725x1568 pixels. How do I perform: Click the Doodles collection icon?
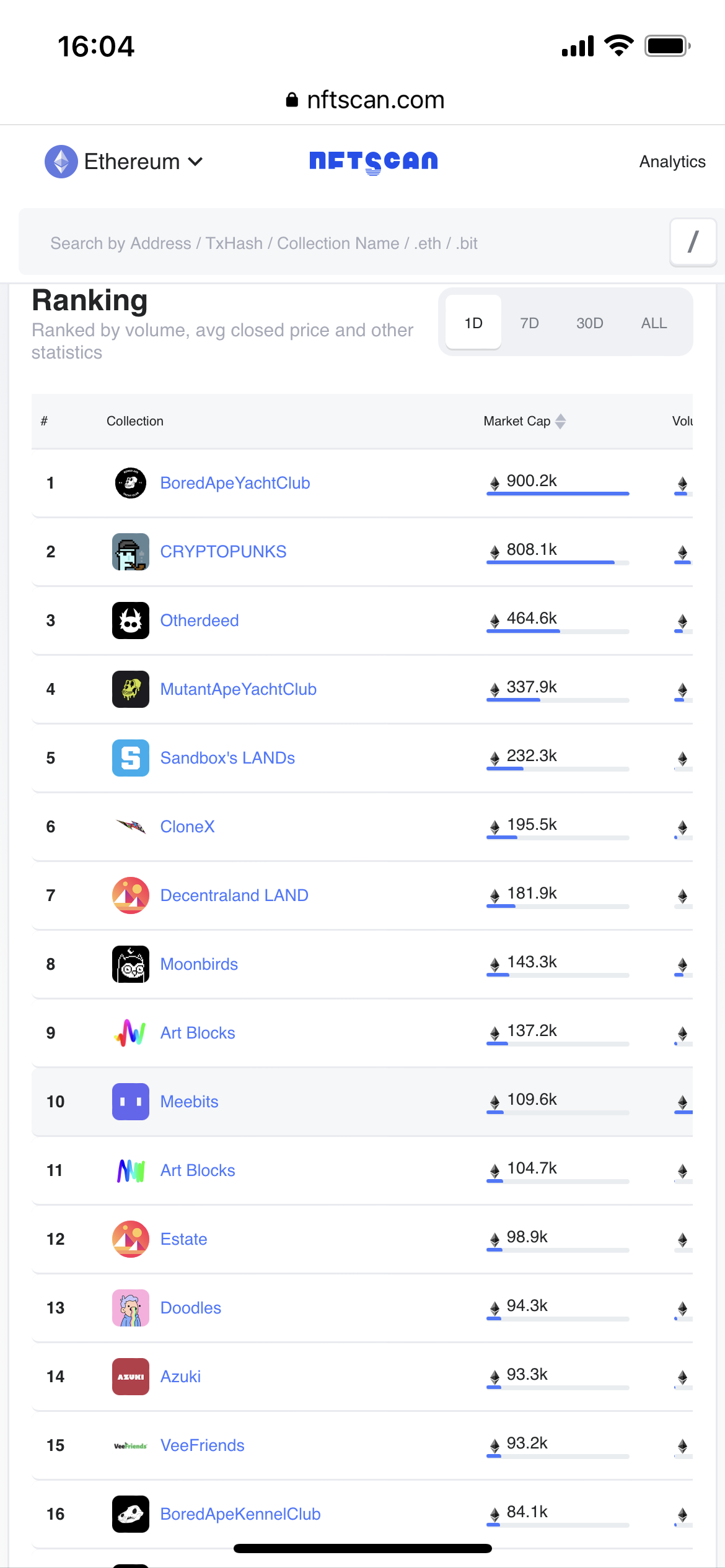[x=130, y=1308]
